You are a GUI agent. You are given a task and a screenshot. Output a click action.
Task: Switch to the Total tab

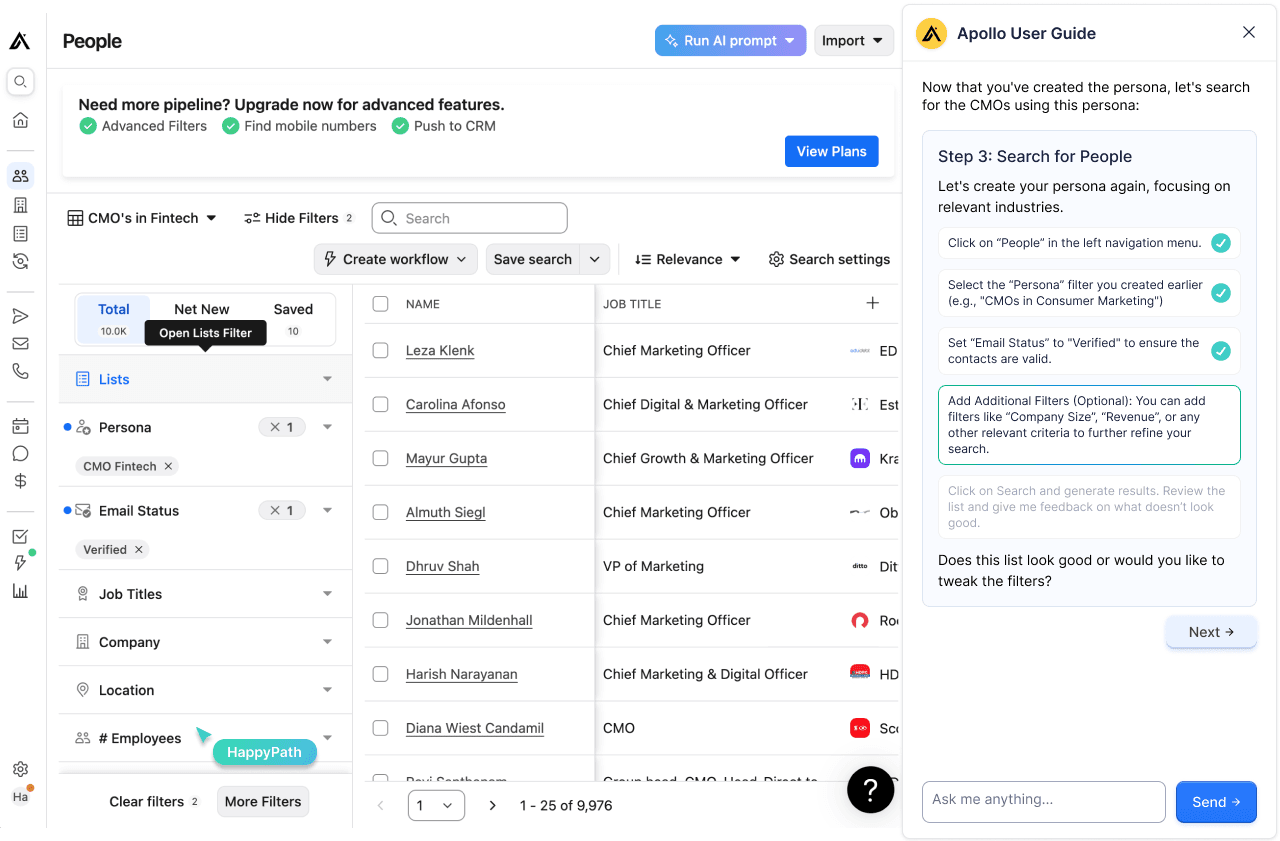pos(114,319)
